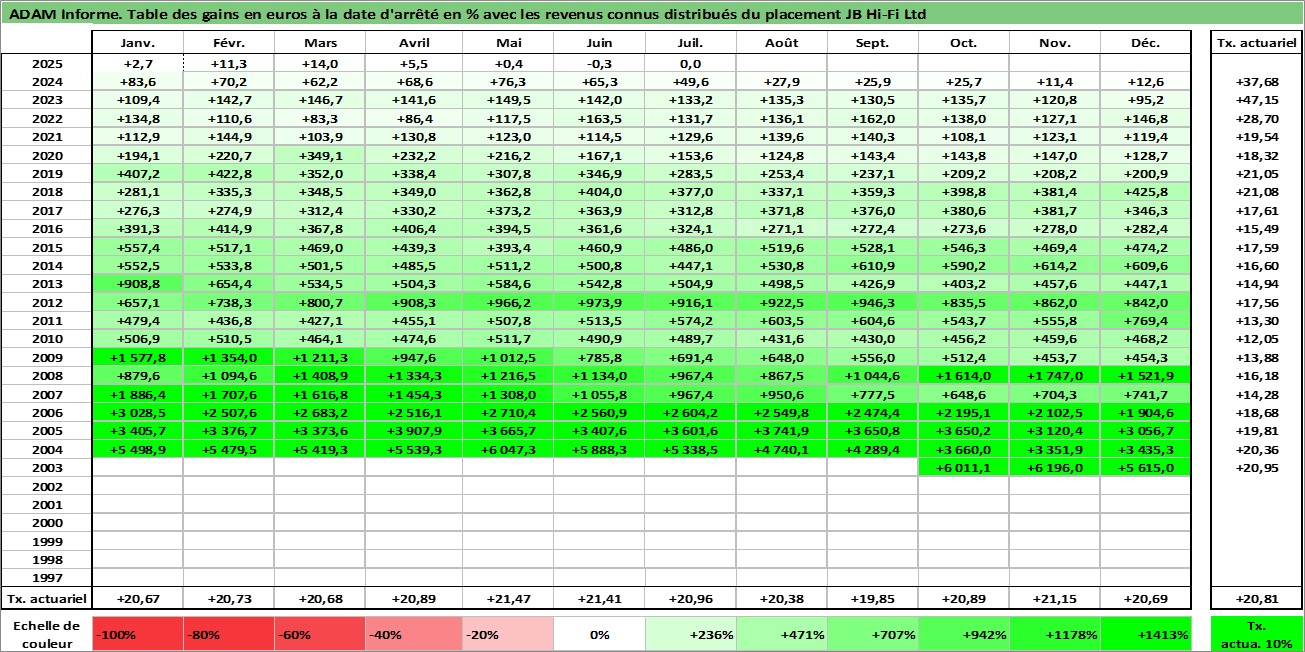The width and height of the screenshot is (1305, 652).
Task: Click the +1178% color scale swatch
Action: pos(1055,634)
